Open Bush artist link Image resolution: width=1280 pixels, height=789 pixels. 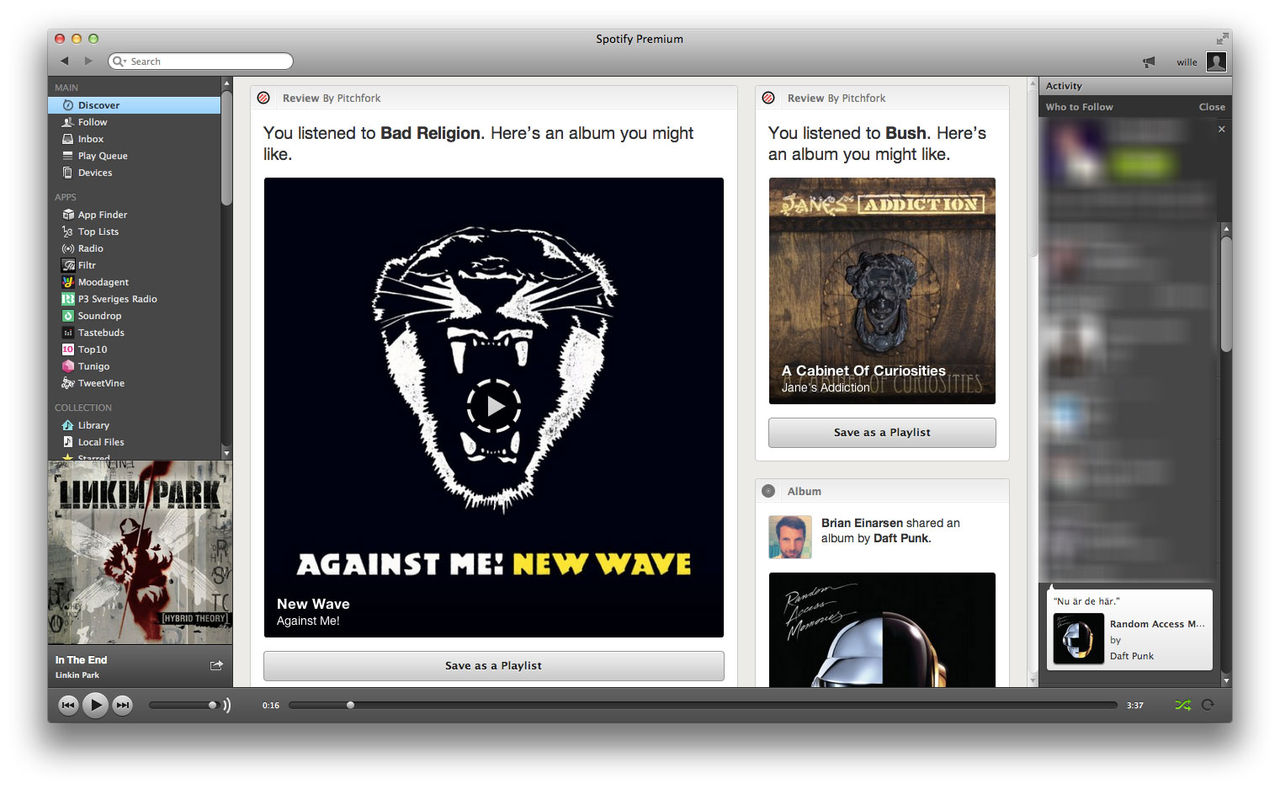pyautogui.click(x=906, y=133)
